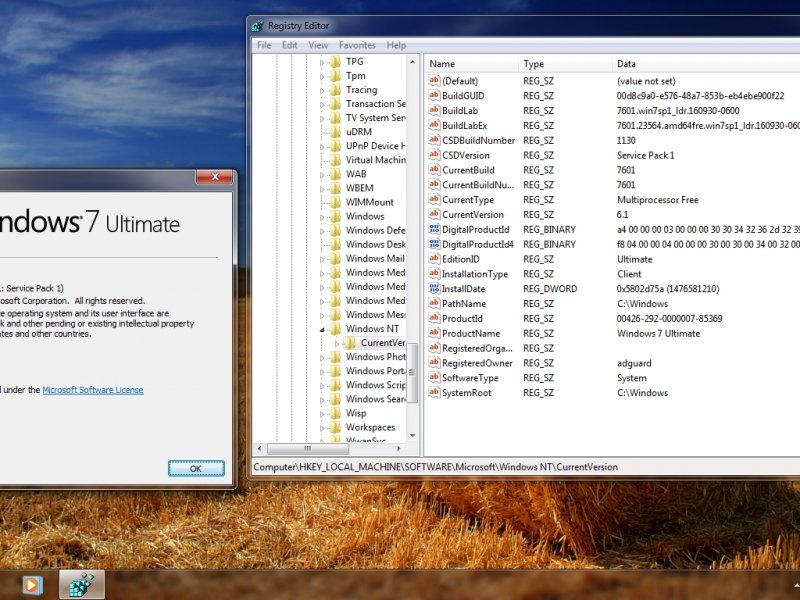Sort values by the Name column header

pyautogui.click(x=472, y=64)
